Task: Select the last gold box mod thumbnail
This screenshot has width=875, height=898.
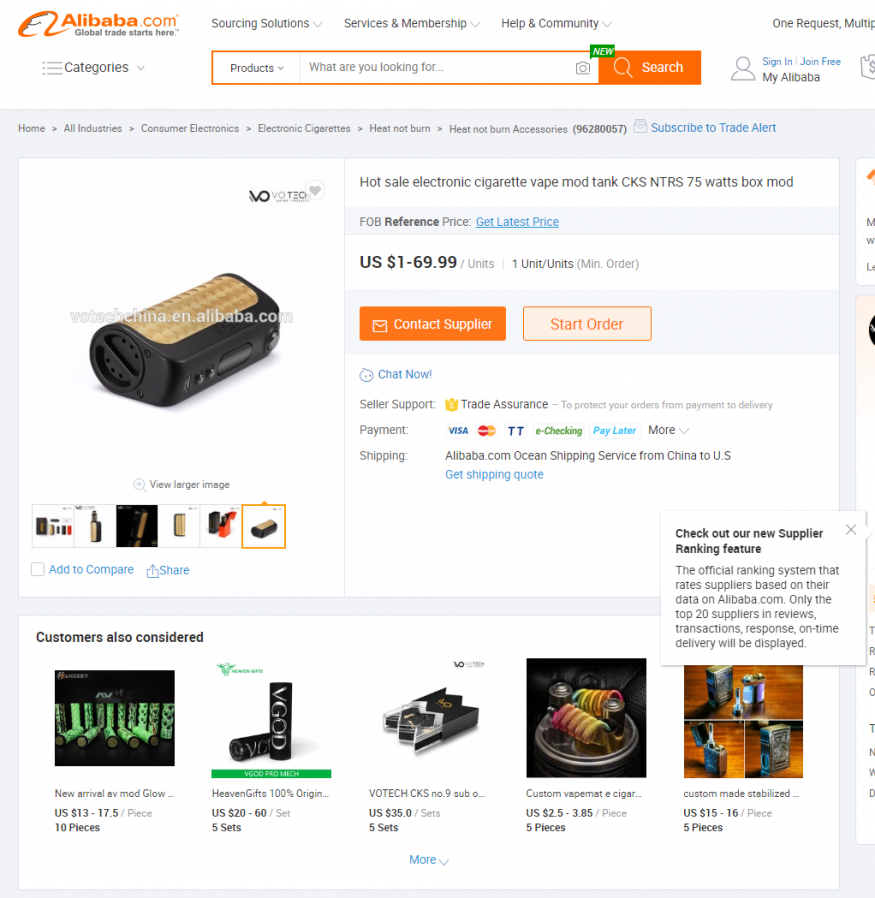Action: coord(263,527)
